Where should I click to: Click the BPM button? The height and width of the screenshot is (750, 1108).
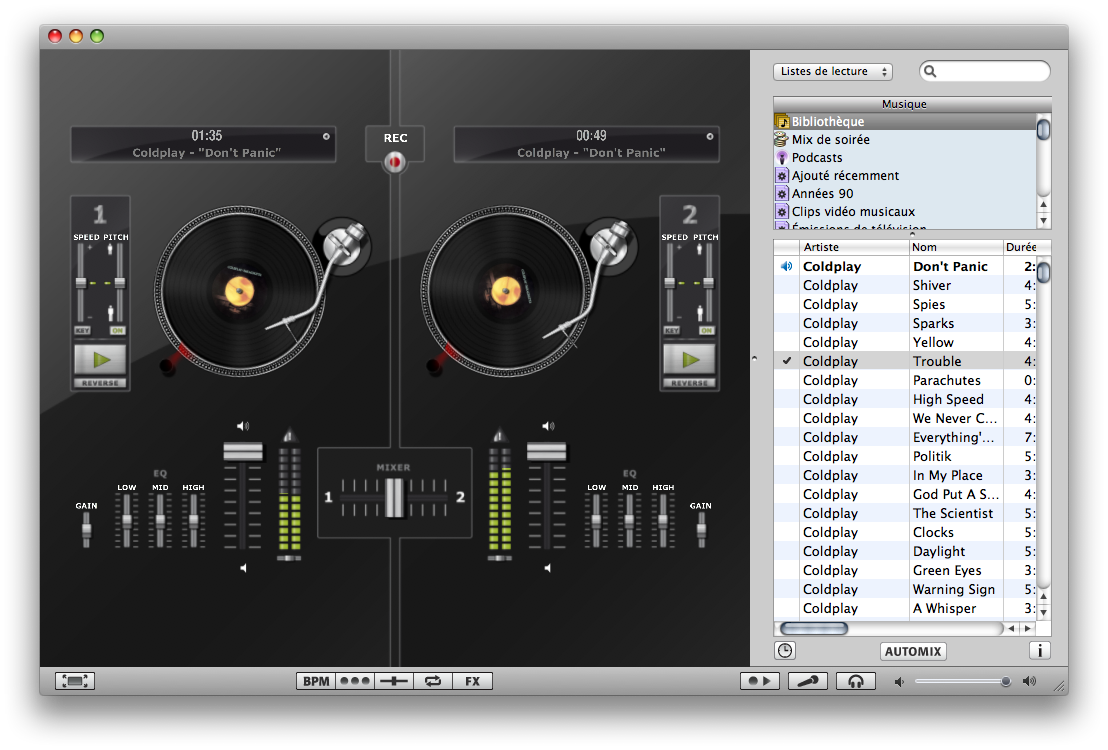(x=316, y=681)
